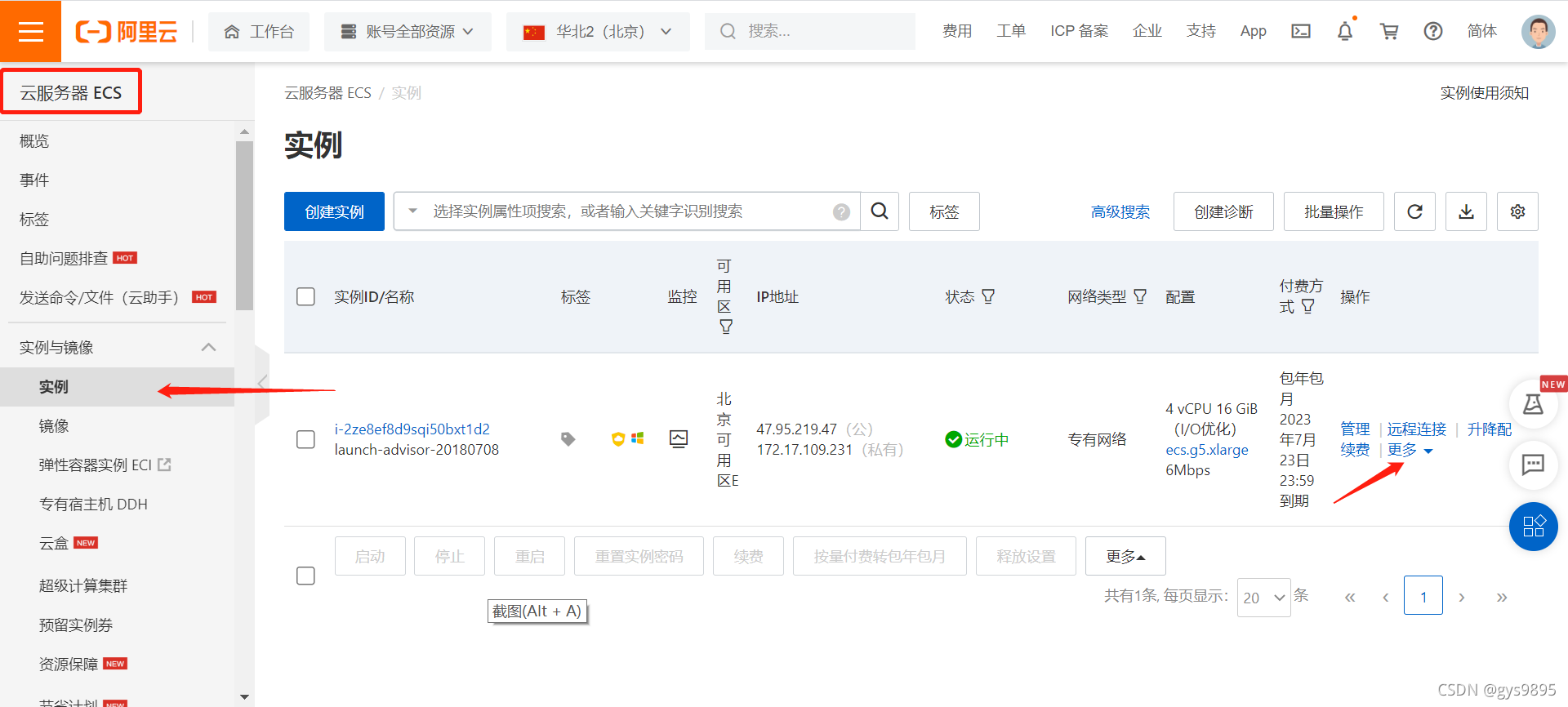
Task: Open the column settings gear
Action: [1518, 211]
